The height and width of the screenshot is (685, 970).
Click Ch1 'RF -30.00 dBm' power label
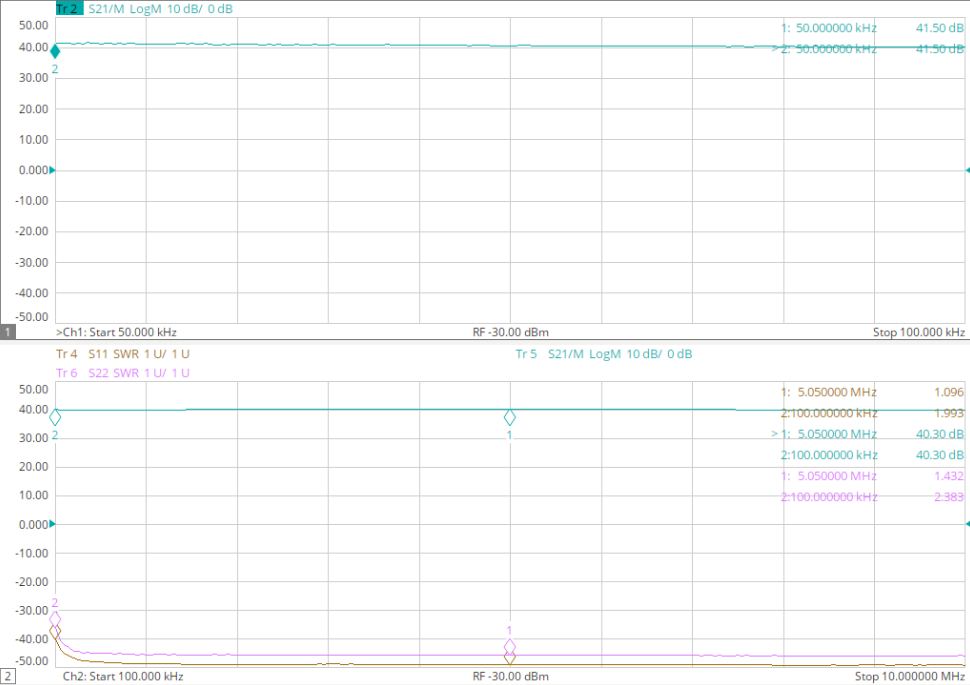[x=510, y=332]
